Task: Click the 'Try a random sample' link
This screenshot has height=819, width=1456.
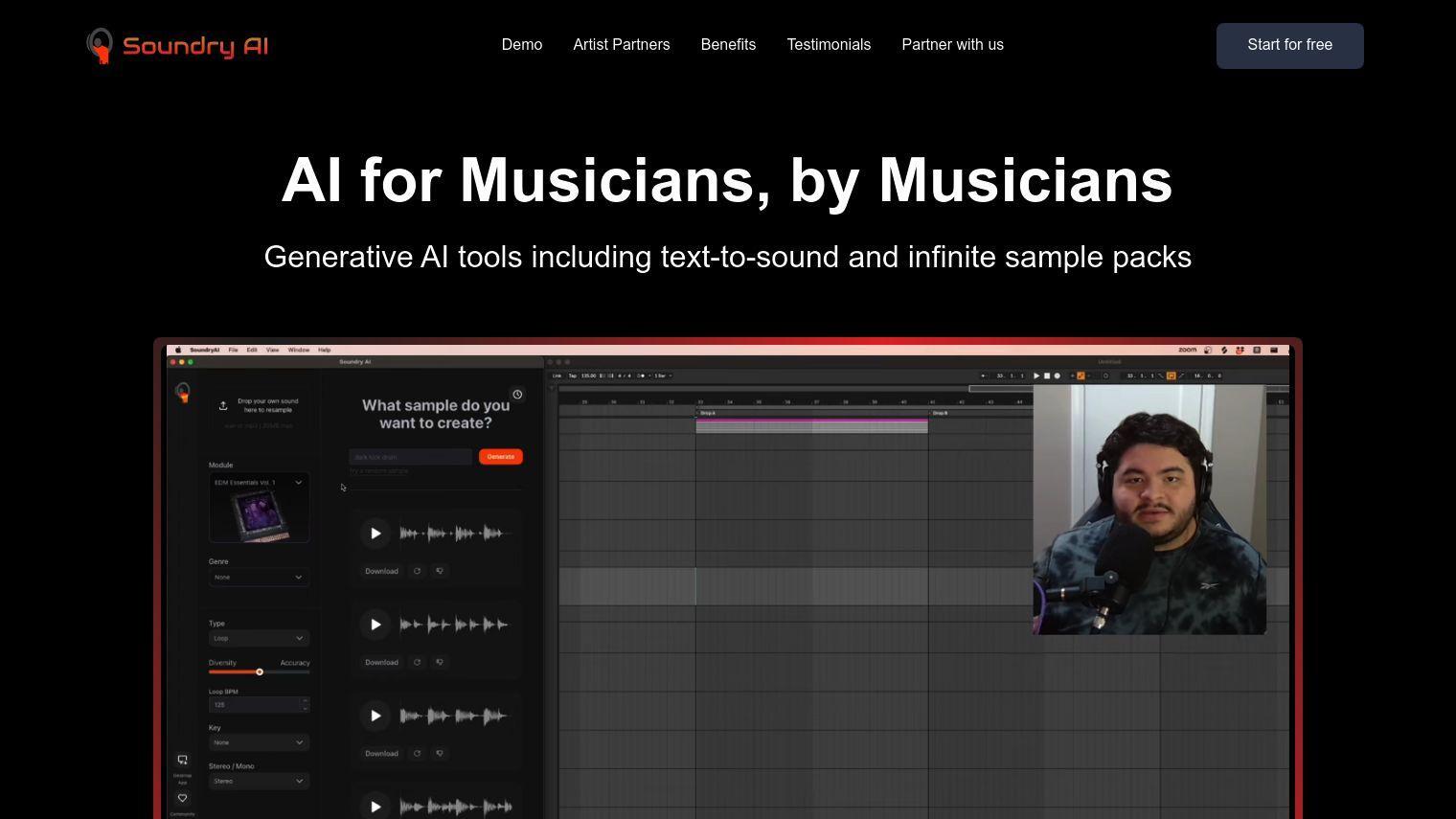Action: click(379, 471)
